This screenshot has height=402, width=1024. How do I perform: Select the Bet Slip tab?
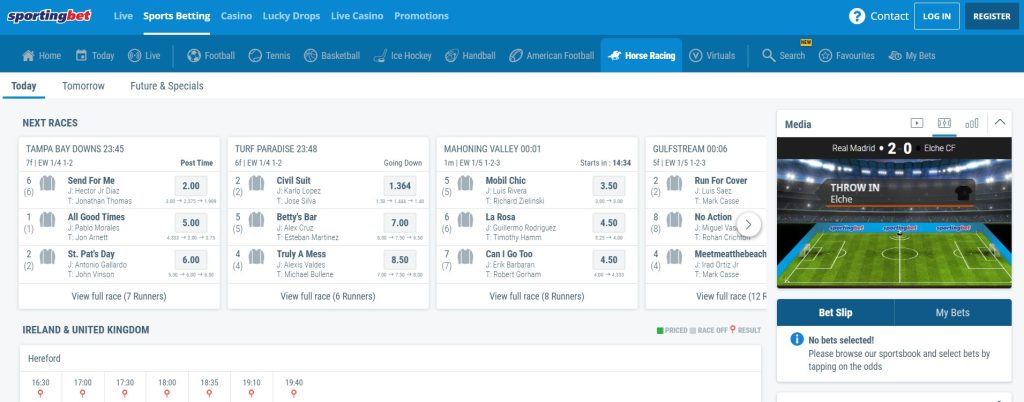[835, 313]
